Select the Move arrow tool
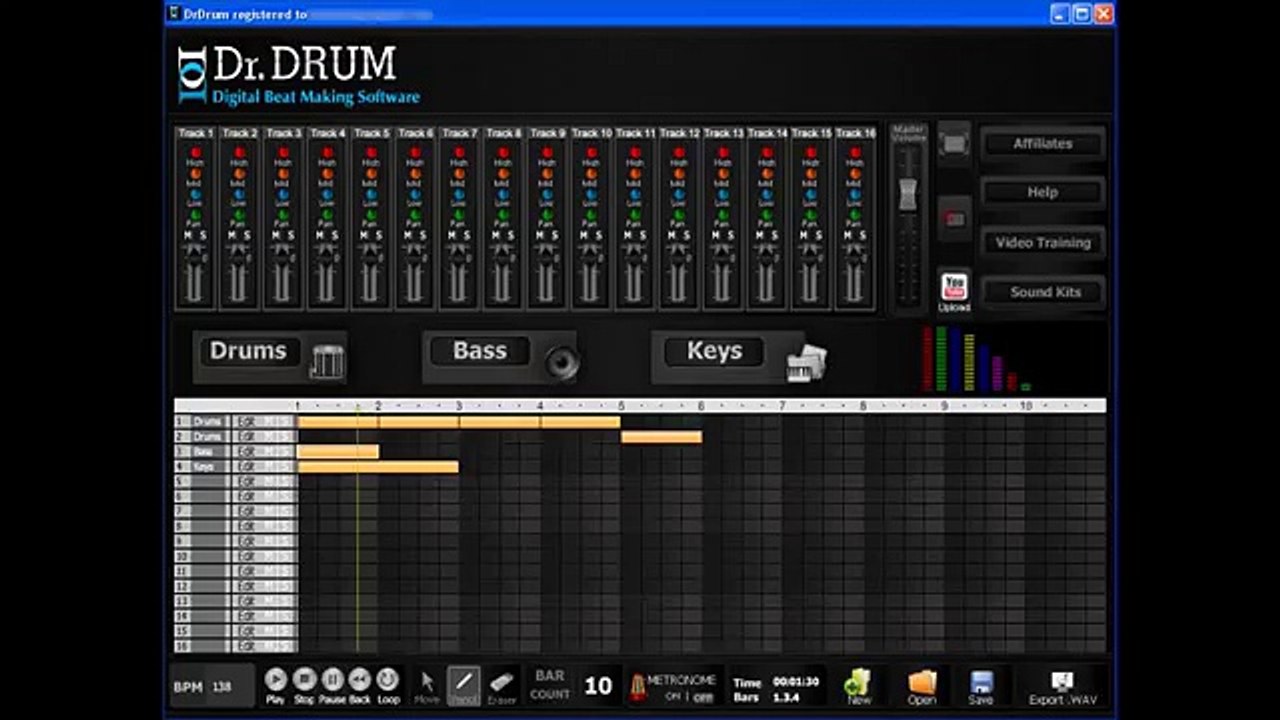 (427, 685)
